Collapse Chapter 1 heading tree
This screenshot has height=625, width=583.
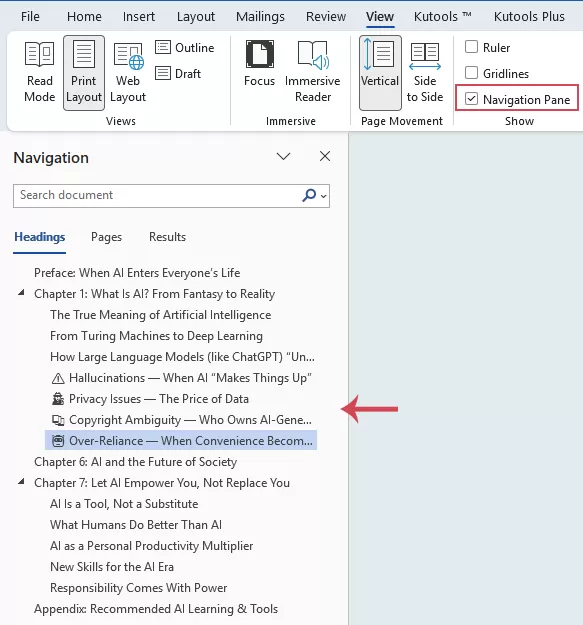[21, 293]
